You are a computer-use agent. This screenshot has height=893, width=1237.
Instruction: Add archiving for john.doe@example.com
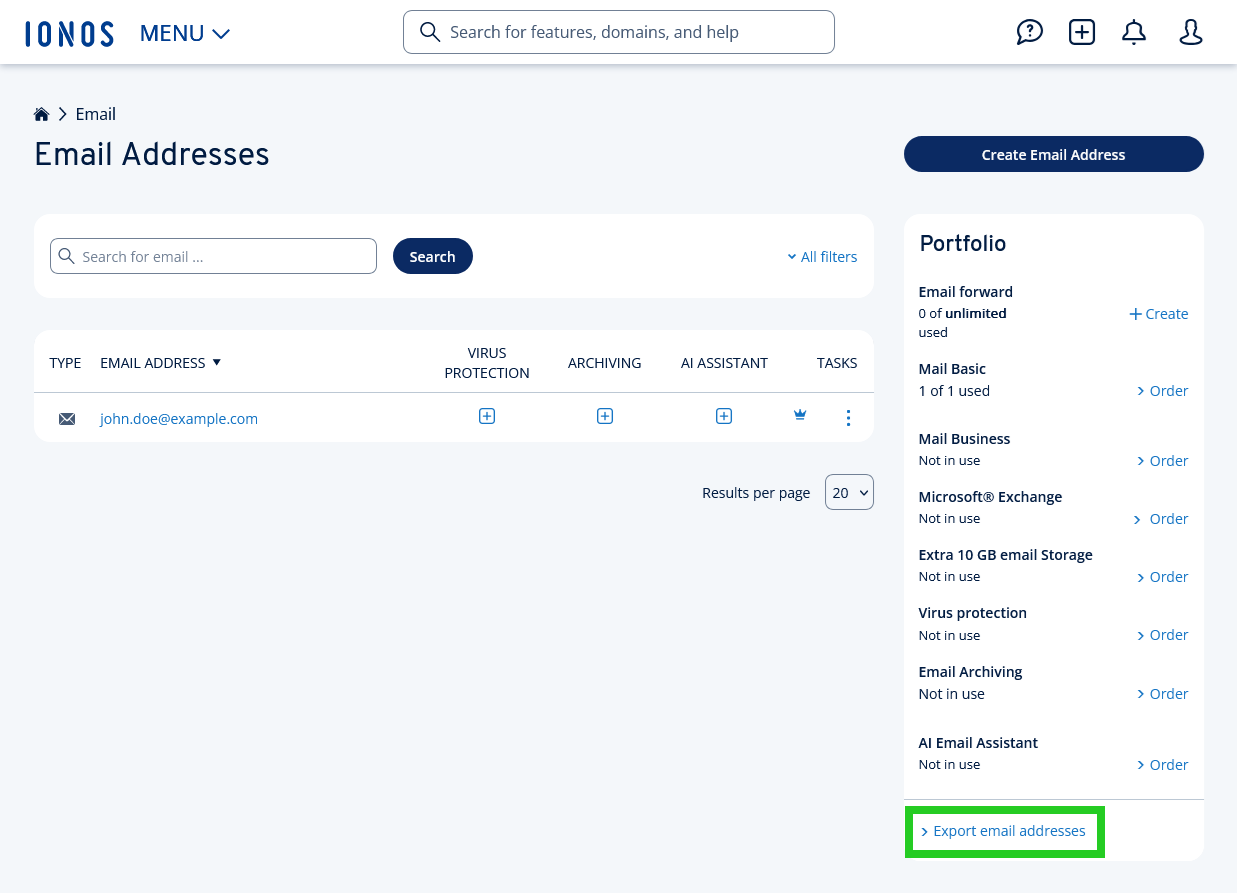[x=605, y=416]
